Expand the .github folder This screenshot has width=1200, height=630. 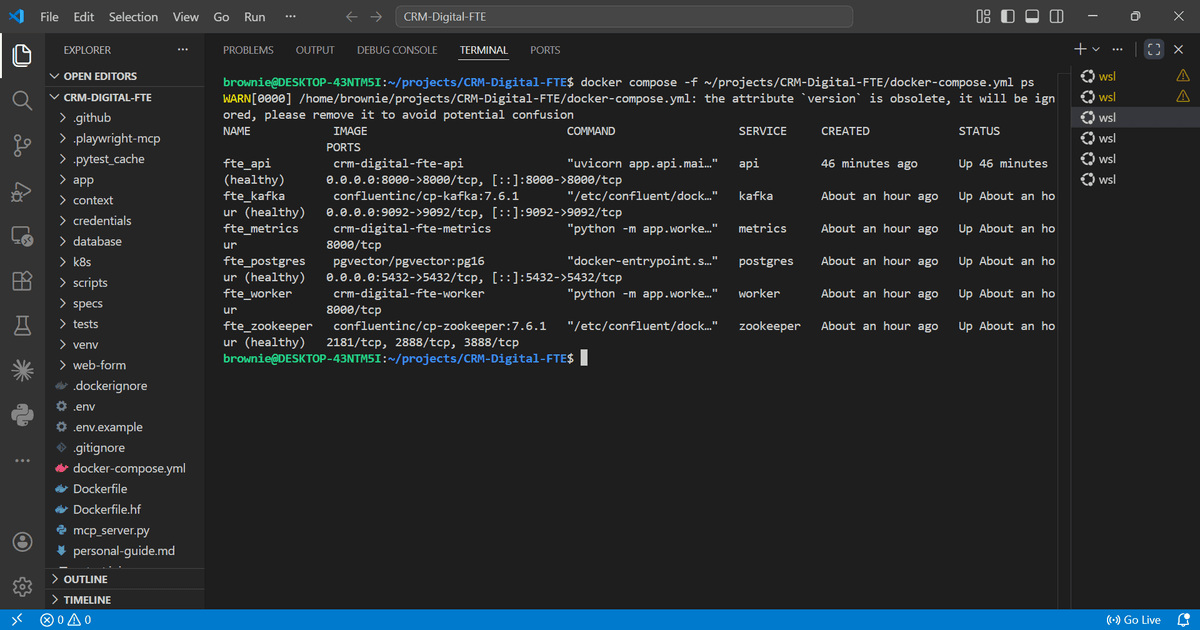click(x=90, y=117)
